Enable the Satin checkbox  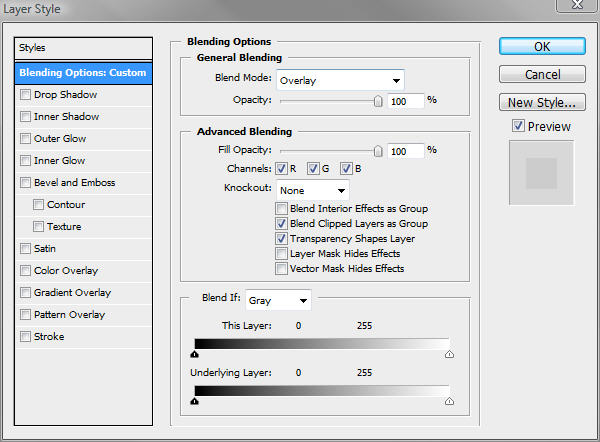point(25,249)
